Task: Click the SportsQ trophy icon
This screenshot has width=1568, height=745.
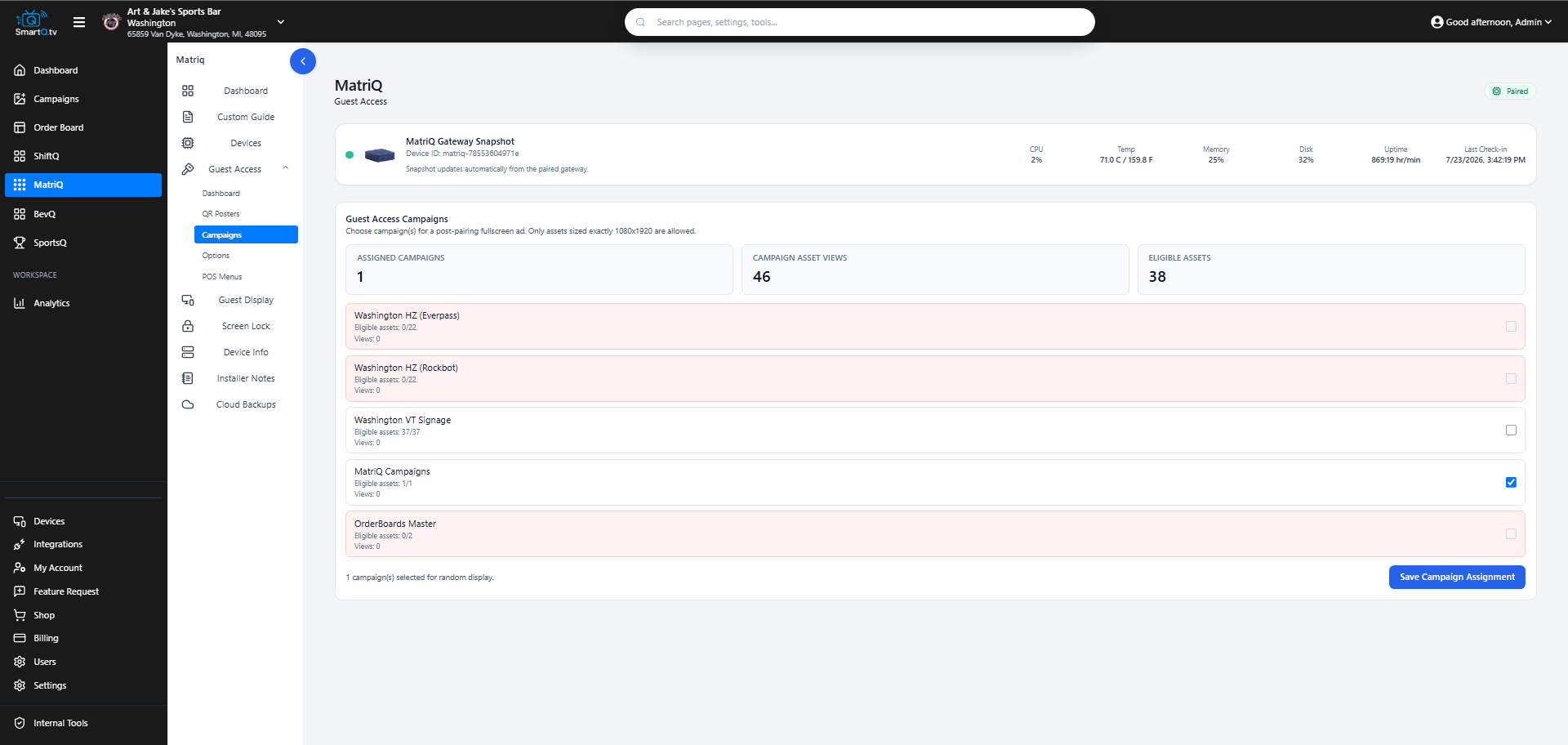Action: coord(20,243)
